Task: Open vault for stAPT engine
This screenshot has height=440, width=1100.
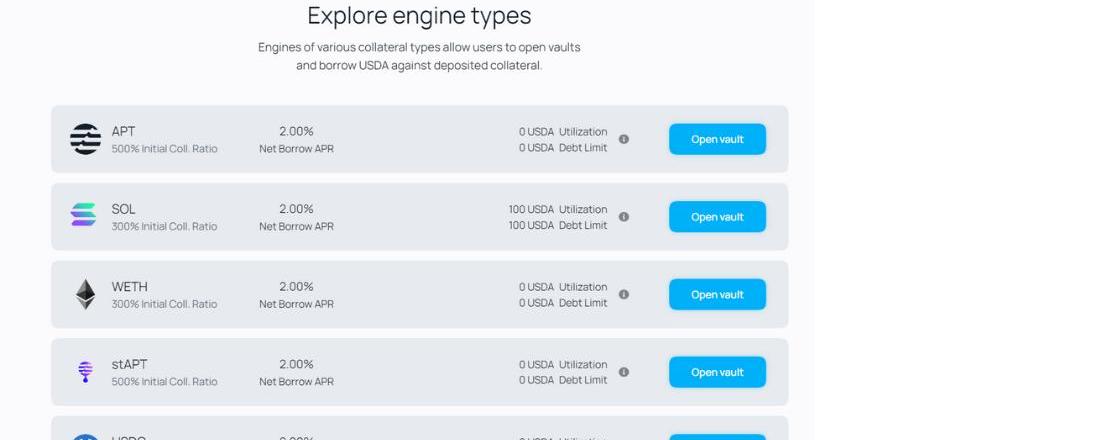Action: [x=717, y=372]
